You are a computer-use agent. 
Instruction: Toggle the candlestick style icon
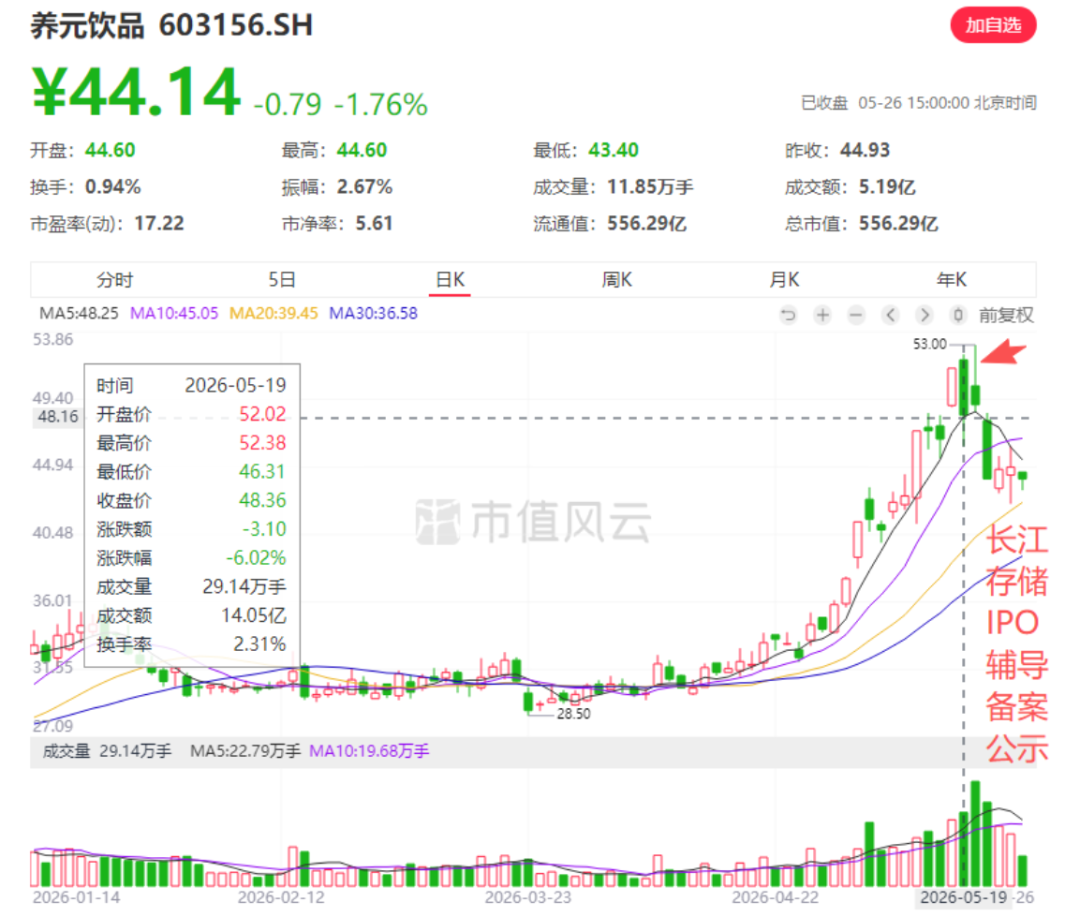click(x=957, y=316)
